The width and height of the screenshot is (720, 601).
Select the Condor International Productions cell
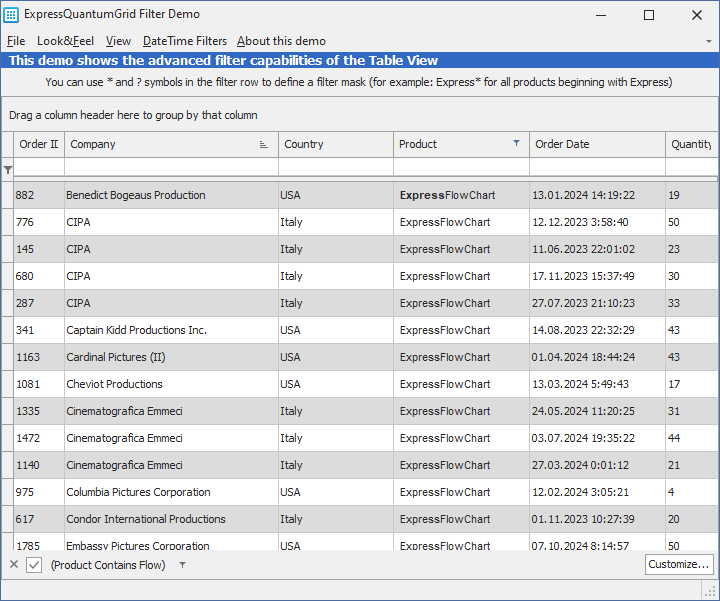(x=171, y=519)
